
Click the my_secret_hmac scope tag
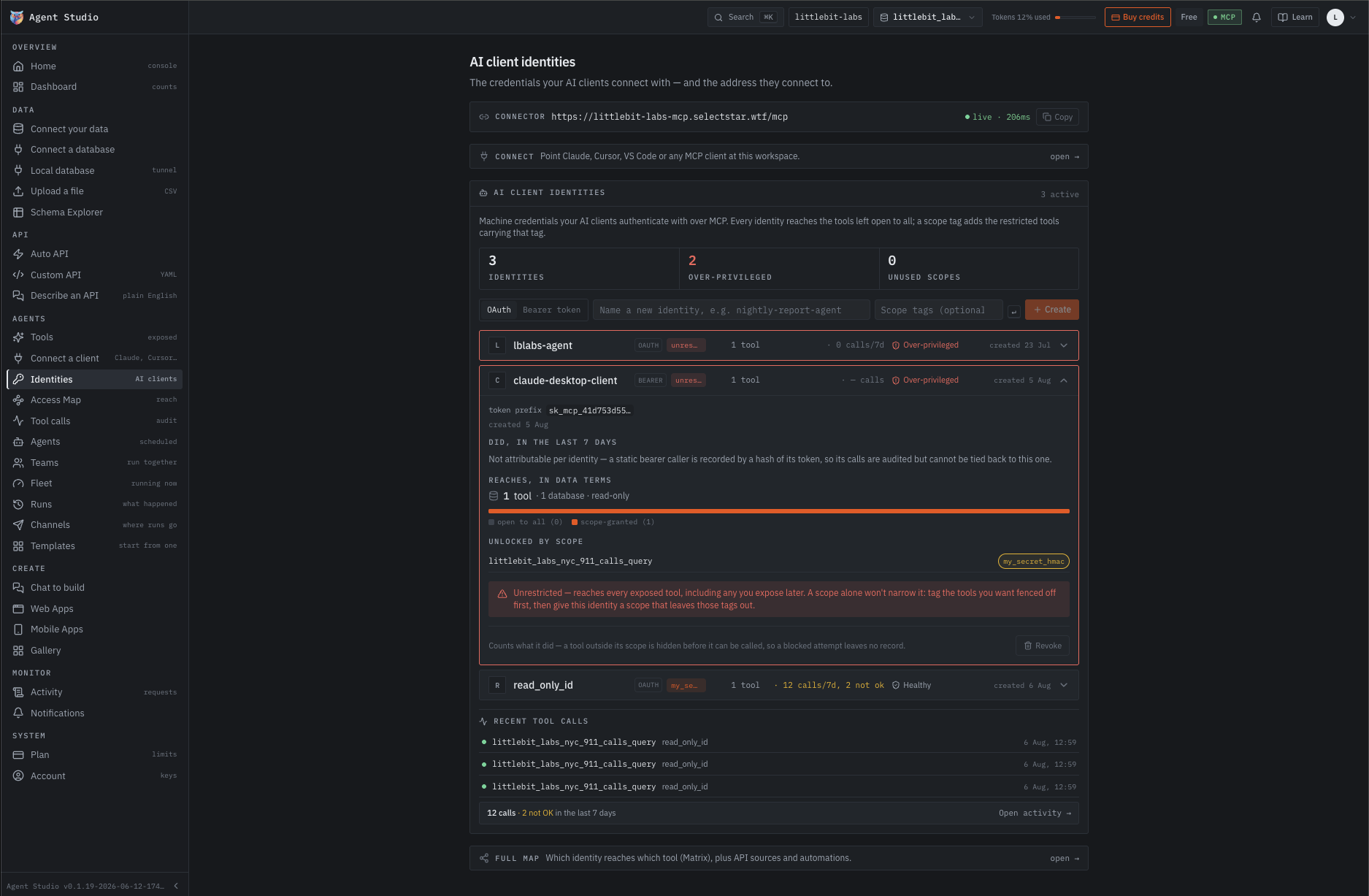coord(1033,562)
